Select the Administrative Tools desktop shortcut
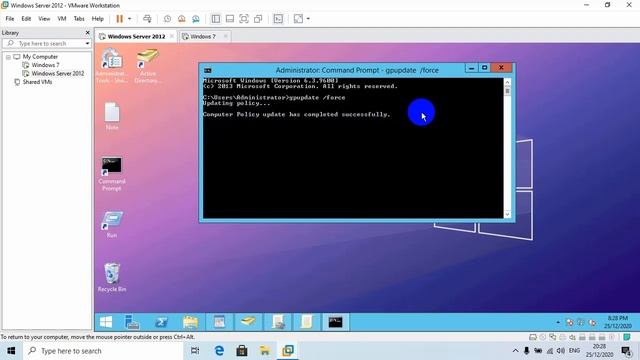This screenshot has height=360, width=640. [112, 65]
